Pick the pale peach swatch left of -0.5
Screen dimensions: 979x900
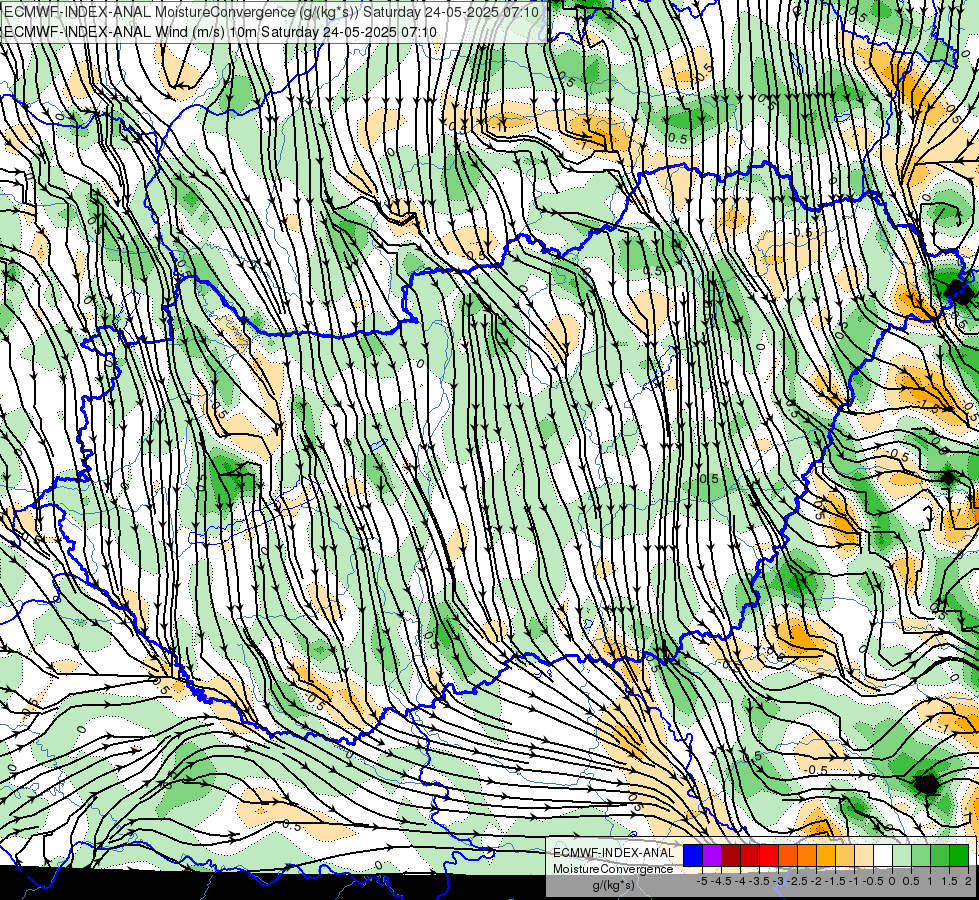tap(864, 855)
